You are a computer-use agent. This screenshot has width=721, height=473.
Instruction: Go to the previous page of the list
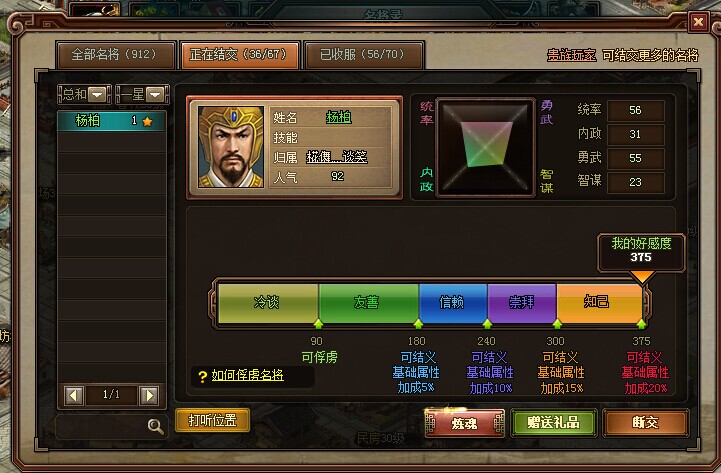click(x=74, y=395)
